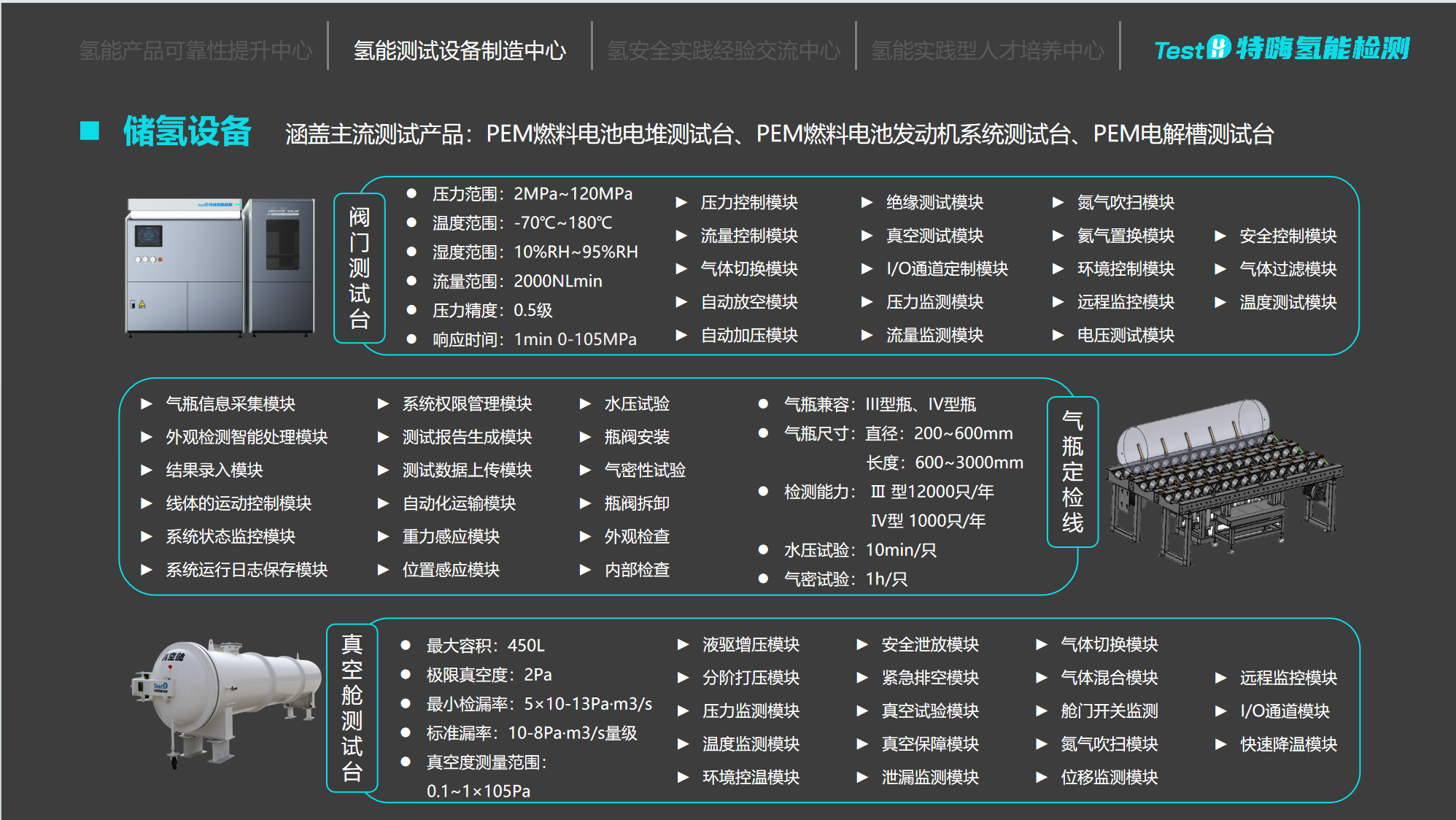Click arrow beside 快速降温模块
This screenshot has height=820, width=1456.
(x=1220, y=744)
